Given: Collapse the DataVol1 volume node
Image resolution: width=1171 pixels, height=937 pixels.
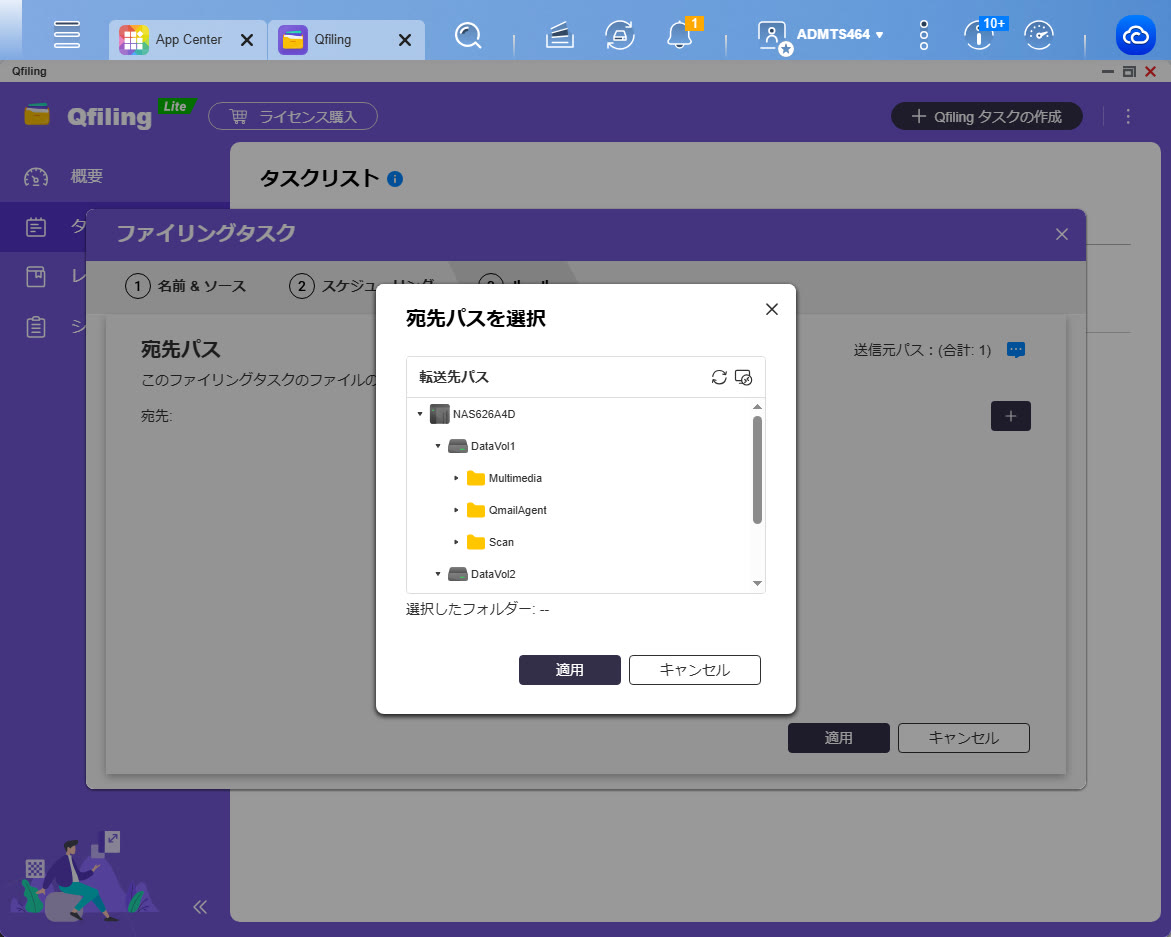Looking at the screenshot, I should pos(438,446).
